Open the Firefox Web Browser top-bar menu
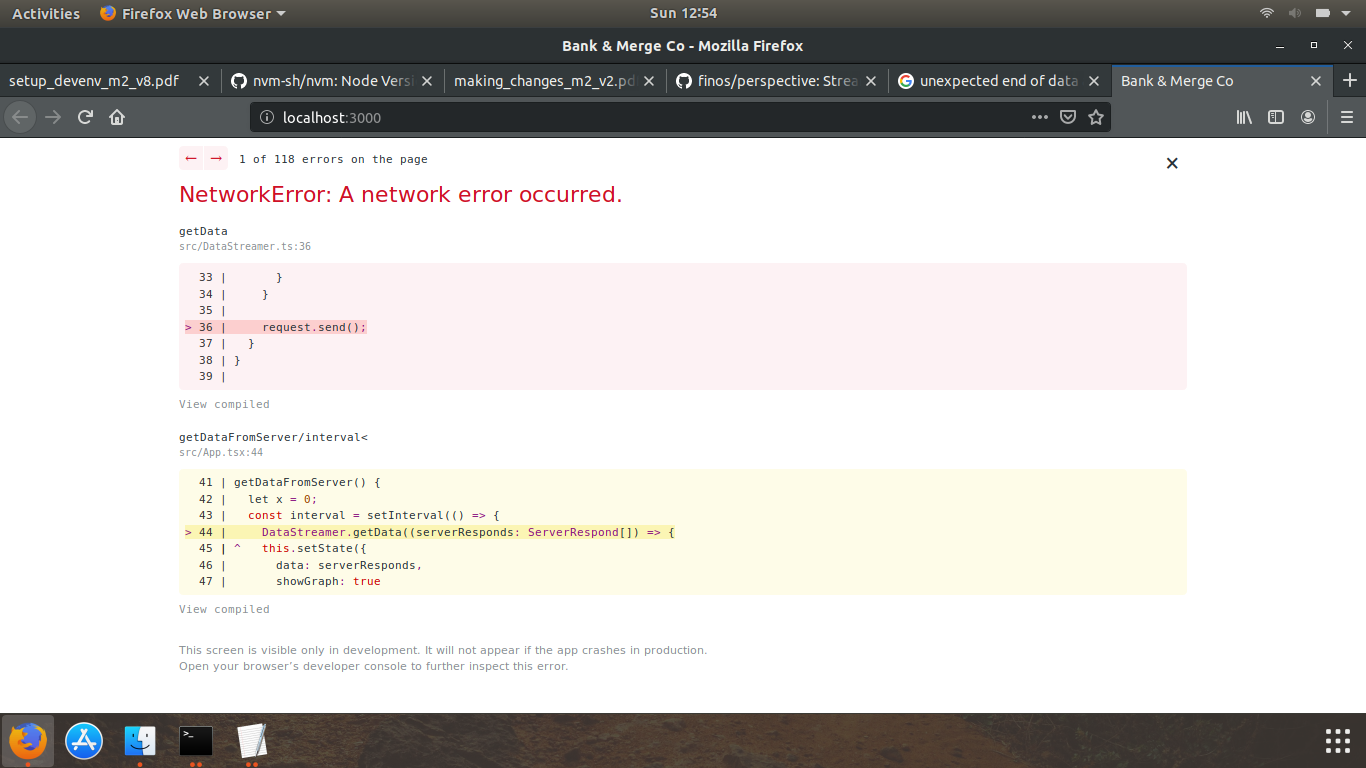 pos(190,13)
